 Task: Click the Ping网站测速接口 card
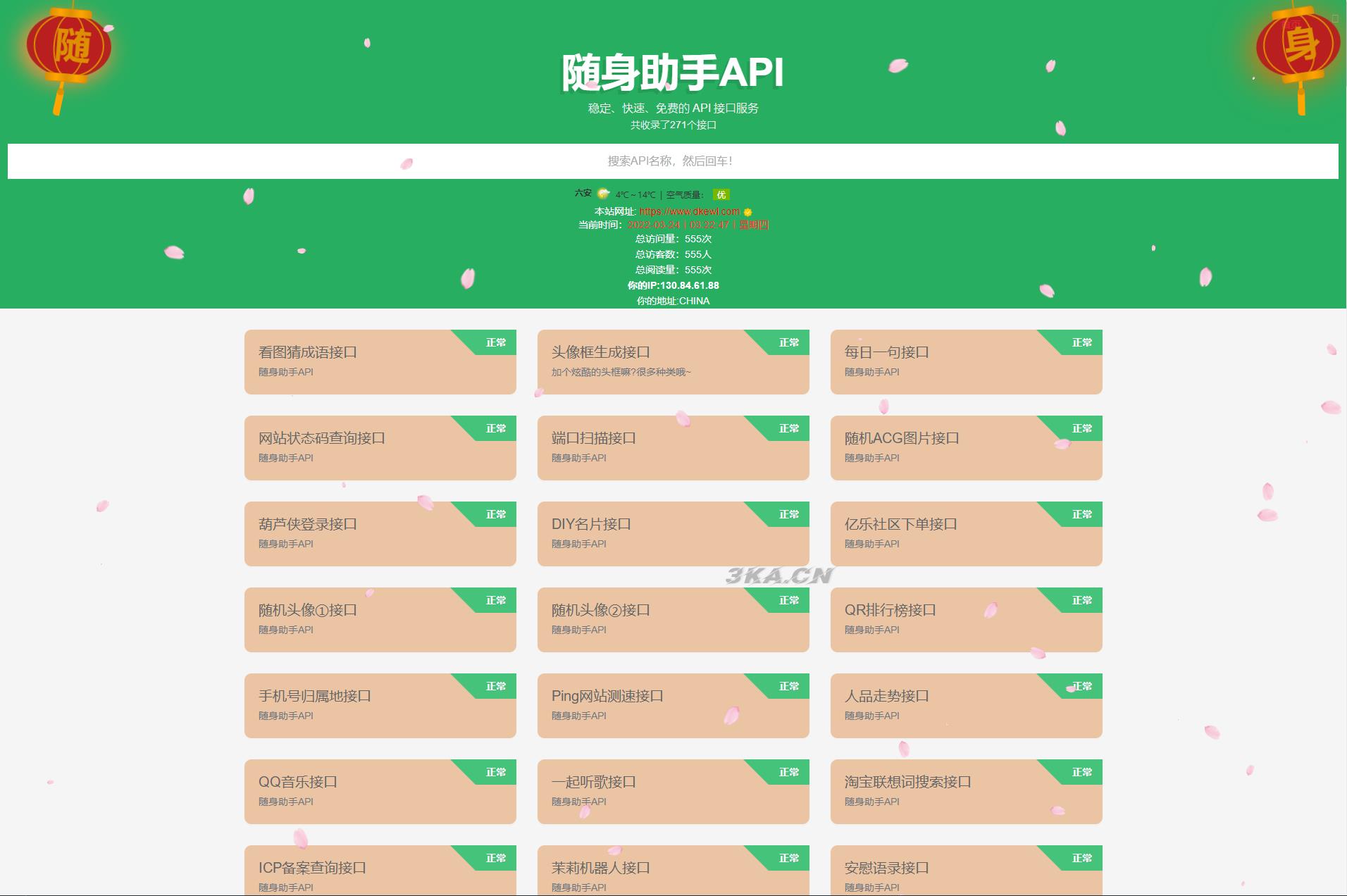tap(673, 706)
